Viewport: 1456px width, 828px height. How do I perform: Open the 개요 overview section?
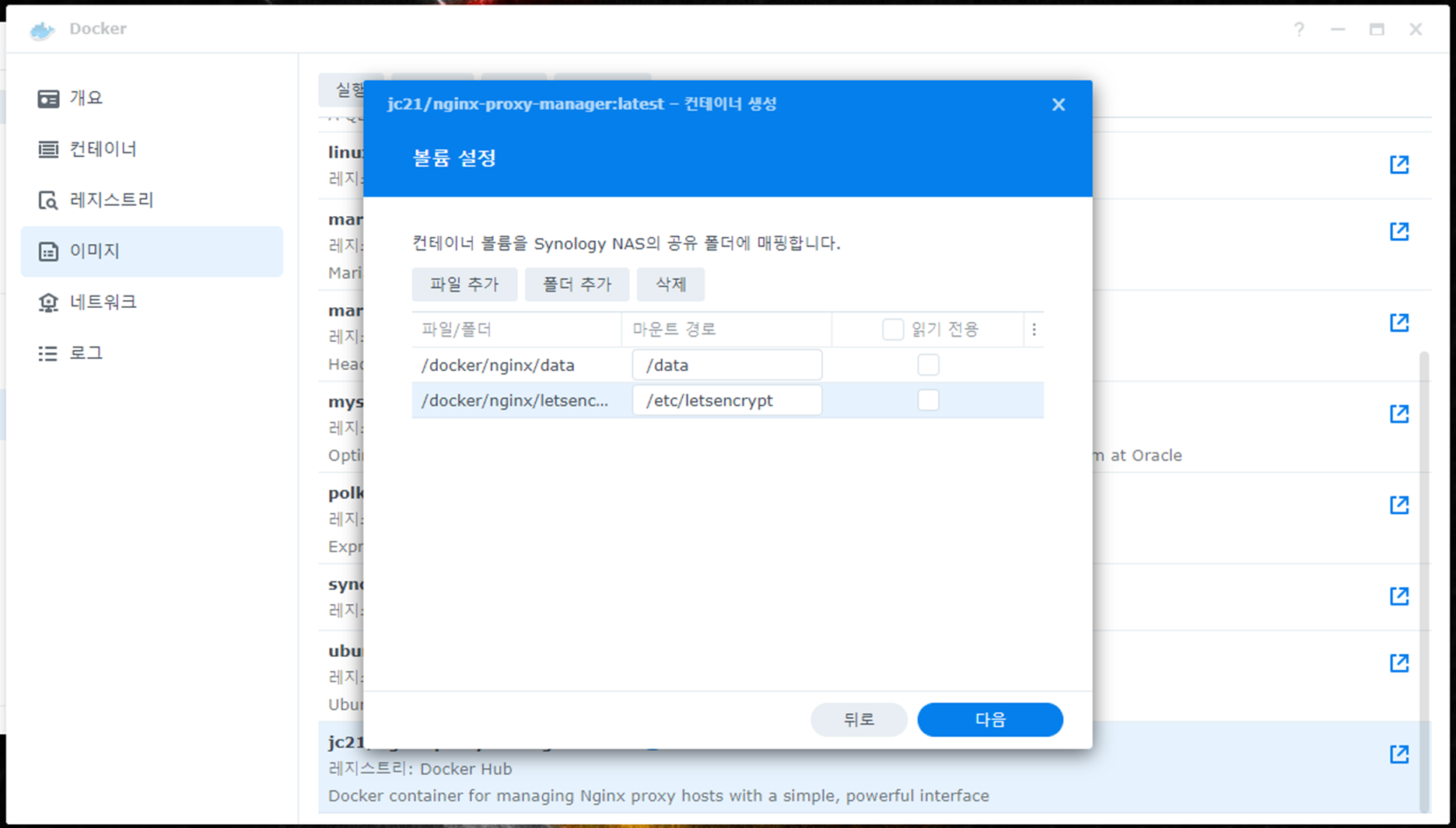click(x=152, y=98)
